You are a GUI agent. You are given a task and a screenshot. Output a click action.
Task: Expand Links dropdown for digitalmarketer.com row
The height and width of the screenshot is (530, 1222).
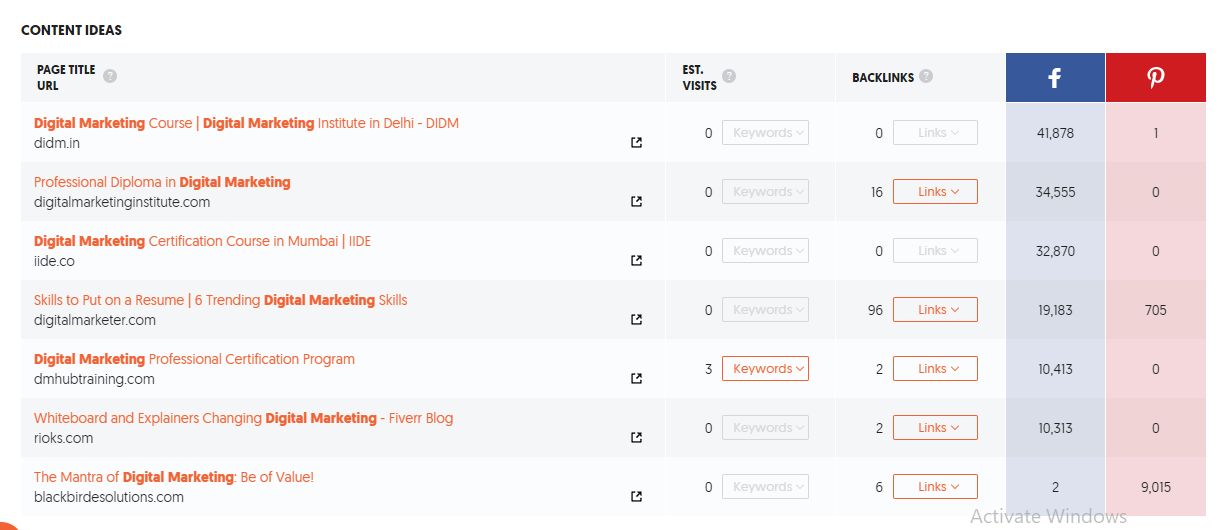click(x=935, y=310)
